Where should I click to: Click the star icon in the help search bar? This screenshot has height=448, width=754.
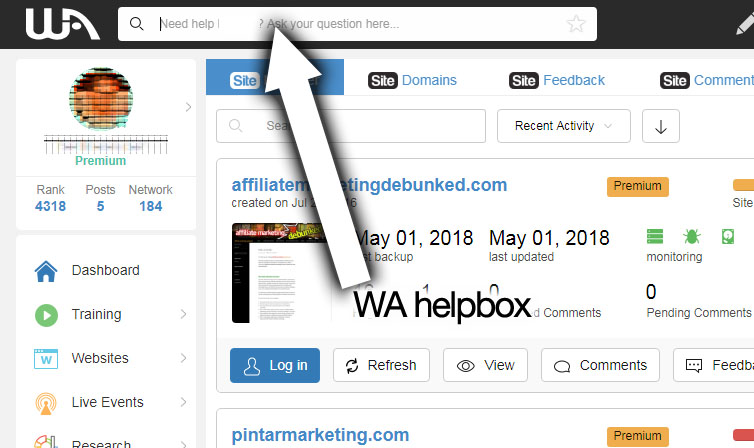coord(576,24)
